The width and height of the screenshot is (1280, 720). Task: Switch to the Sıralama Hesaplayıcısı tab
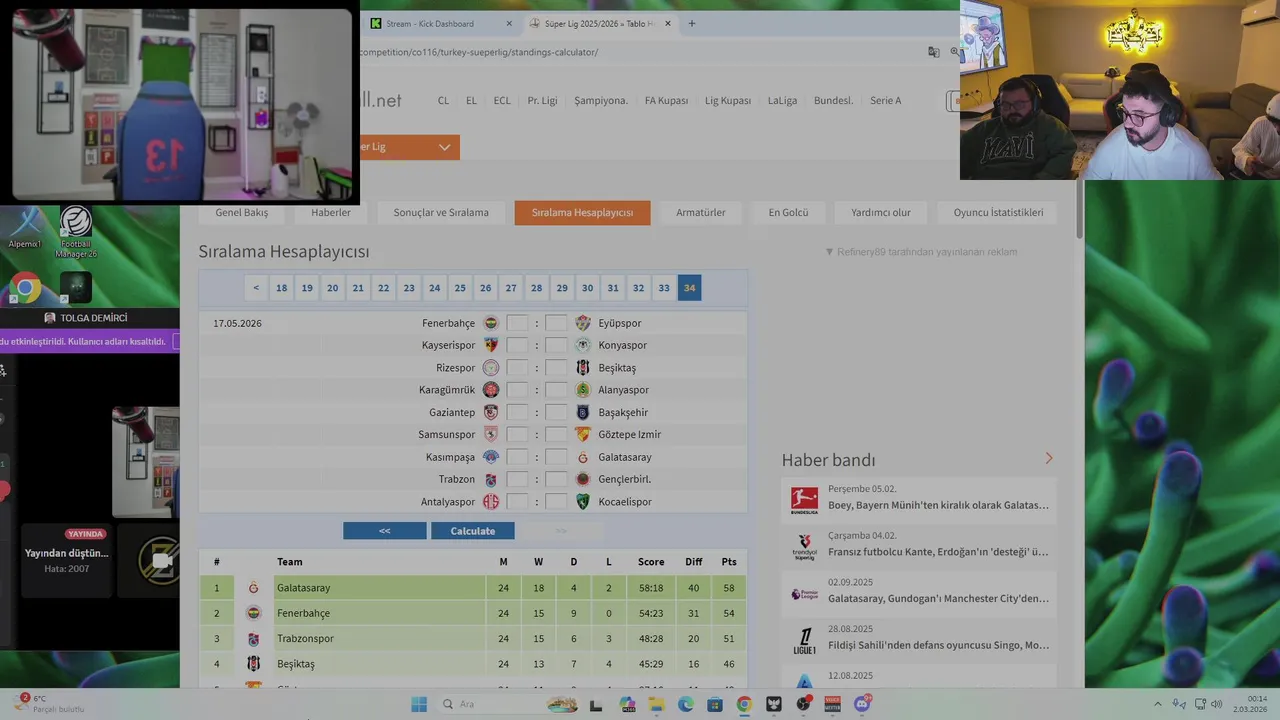(x=582, y=212)
